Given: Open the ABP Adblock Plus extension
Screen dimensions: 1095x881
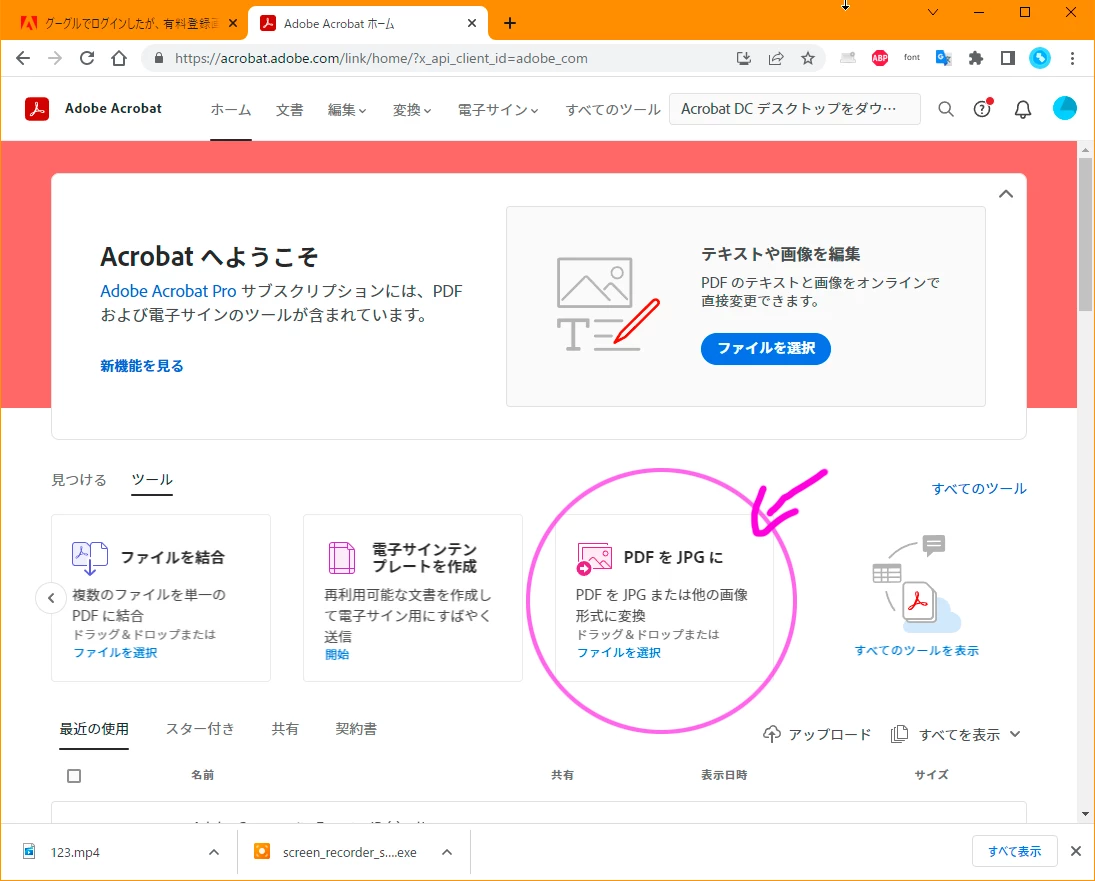Looking at the screenshot, I should pos(880,58).
